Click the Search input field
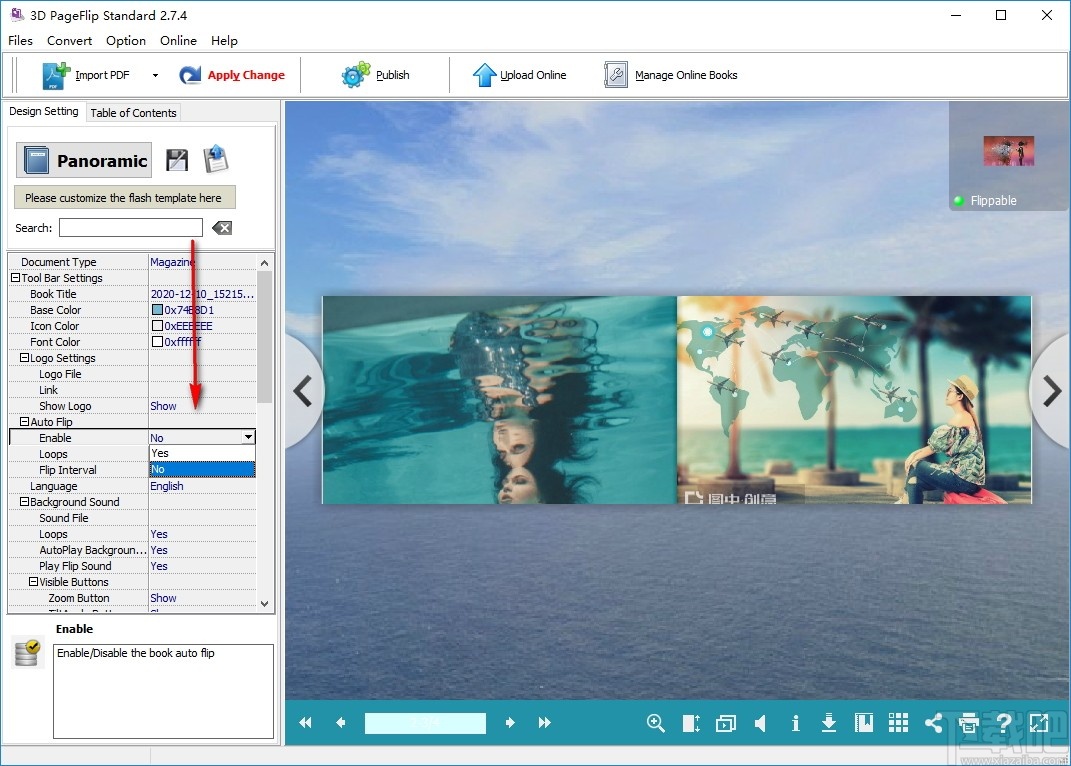1071x766 pixels. click(x=130, y=228)
